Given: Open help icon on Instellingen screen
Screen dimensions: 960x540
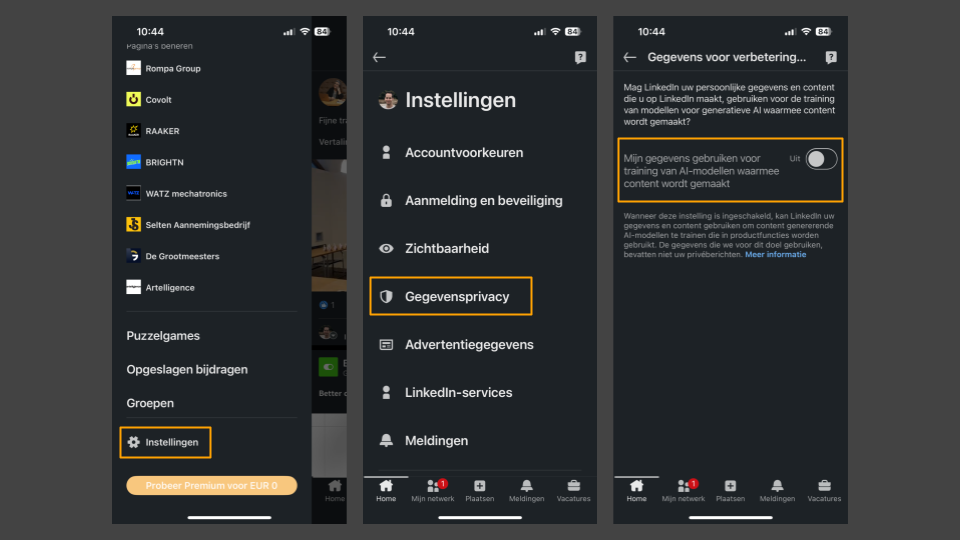Looking at the screenshot, I should [580, 58].
